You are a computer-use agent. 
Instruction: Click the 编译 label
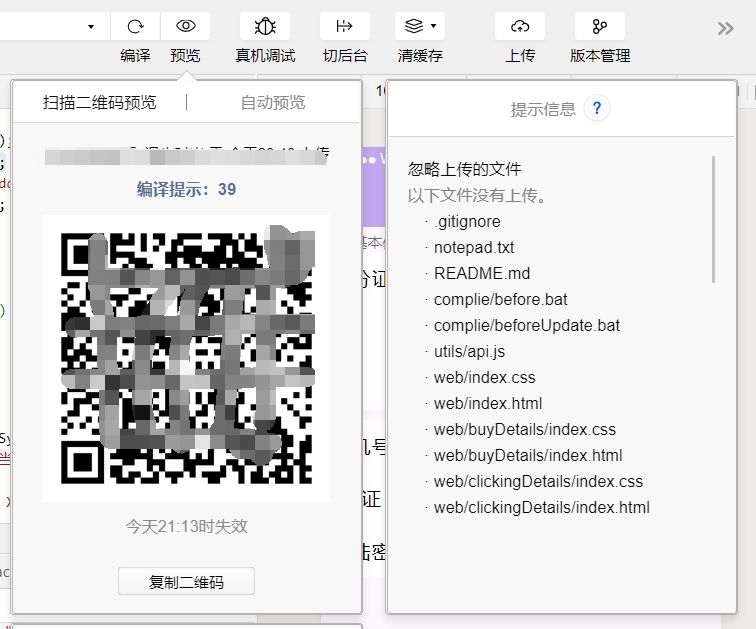pos(135,55)
